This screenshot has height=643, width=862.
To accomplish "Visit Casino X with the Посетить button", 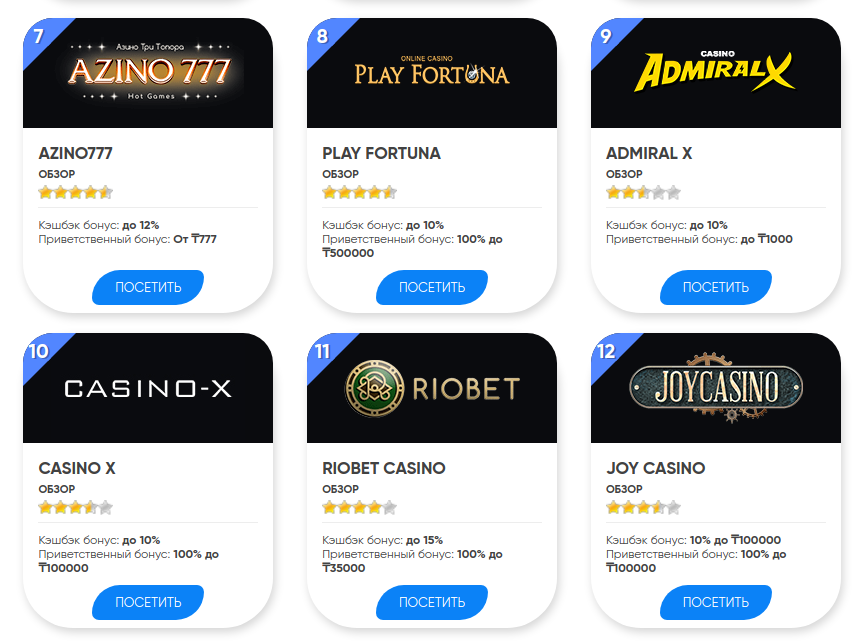I will (148, 602).
